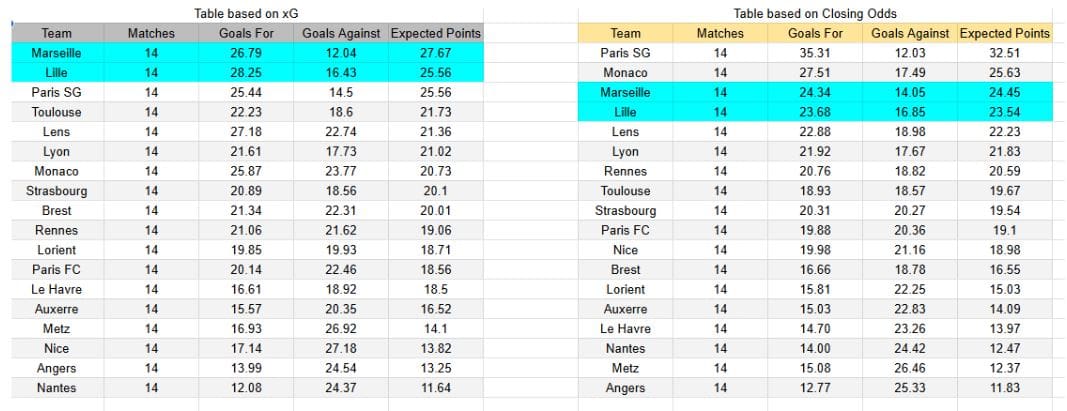Viewport: 1067px width, 411px height.
Task: Click Toulouse's xG Goals Against 18.6
Action: [341, 112]
